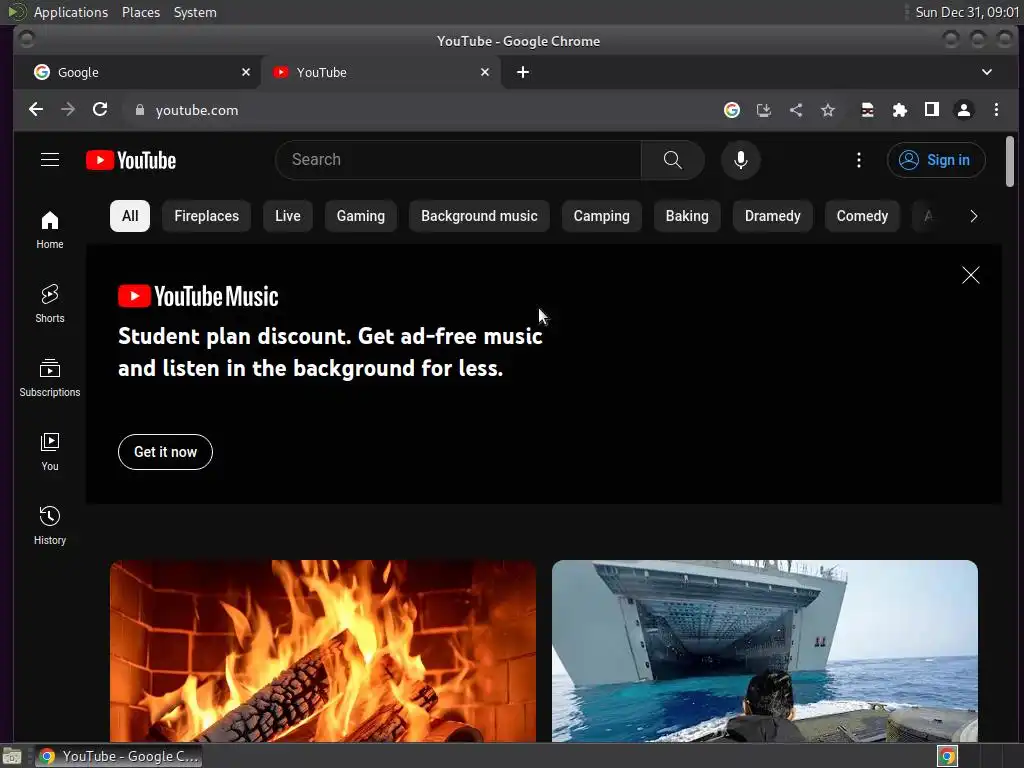Open Chrome three-dot menu
Screen dimensions: 1024x768
click(x=996, y=110)
